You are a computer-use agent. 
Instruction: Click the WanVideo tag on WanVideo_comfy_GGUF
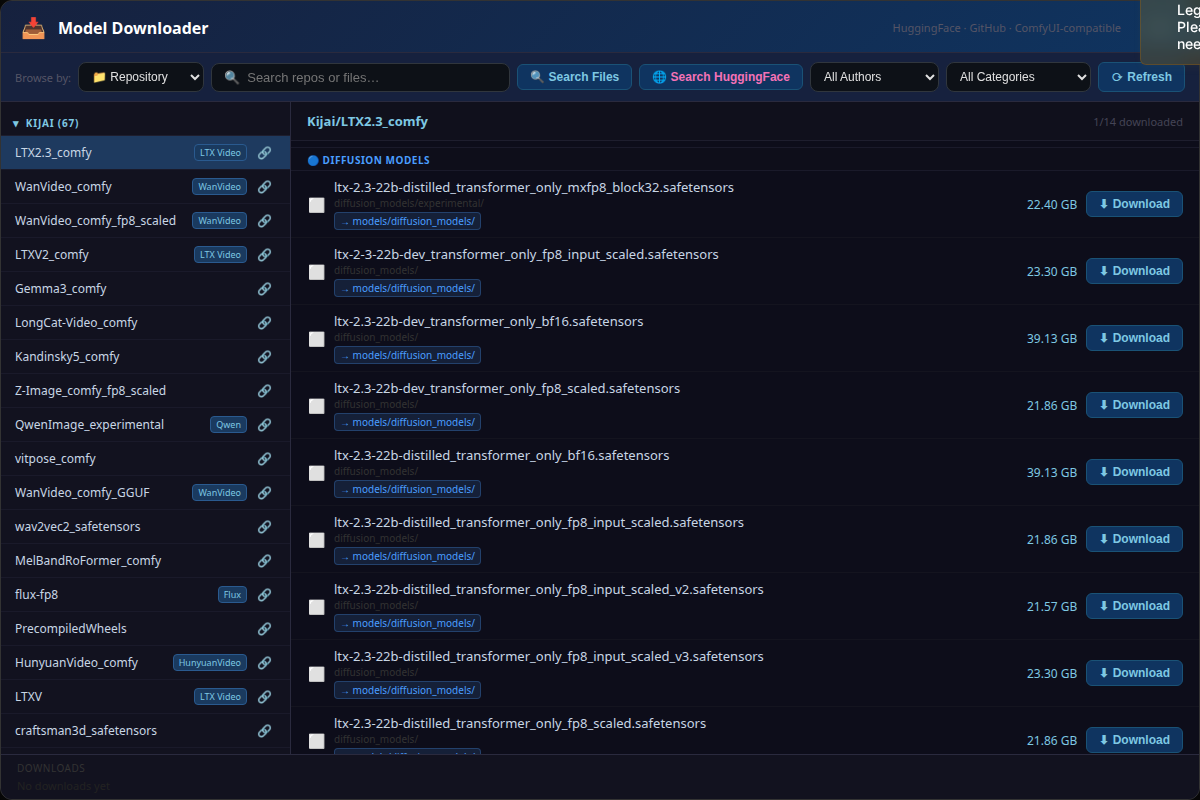(219, 493)
